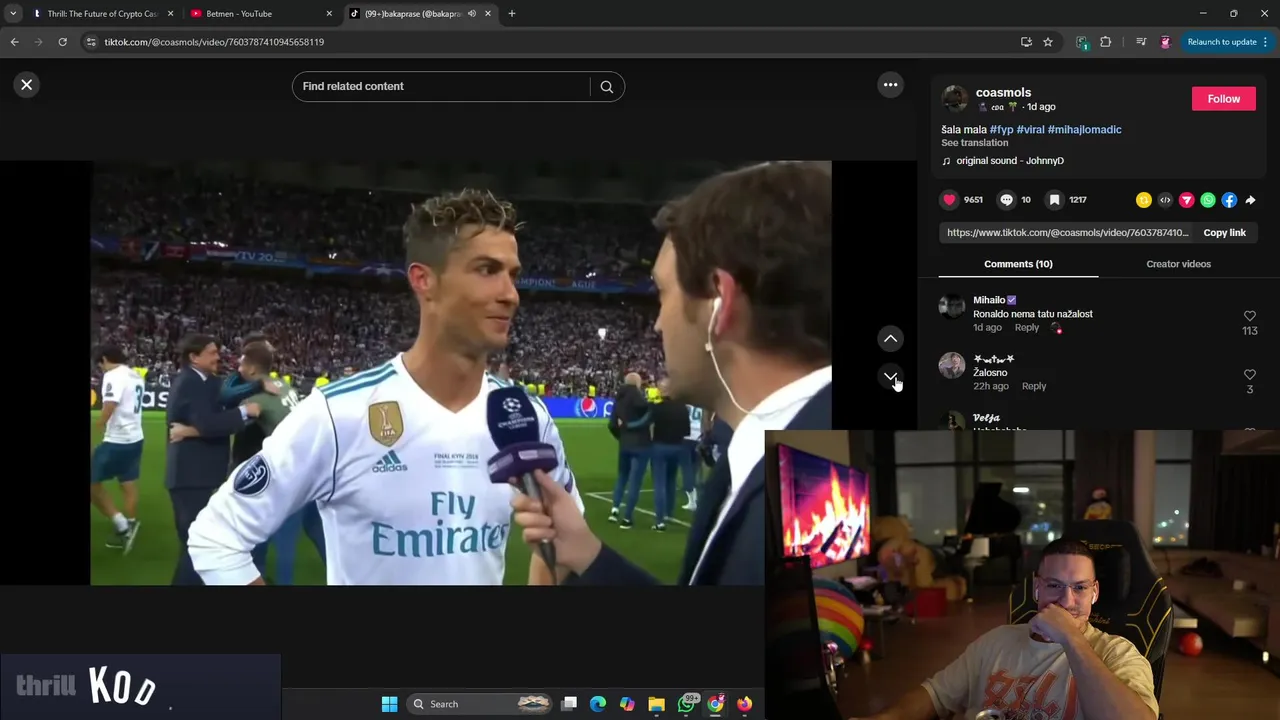Image resolution: width=1280 pixels, height=720 pixels.
Task: Click Relaunch to update button
Action: tap(1222, 42)
